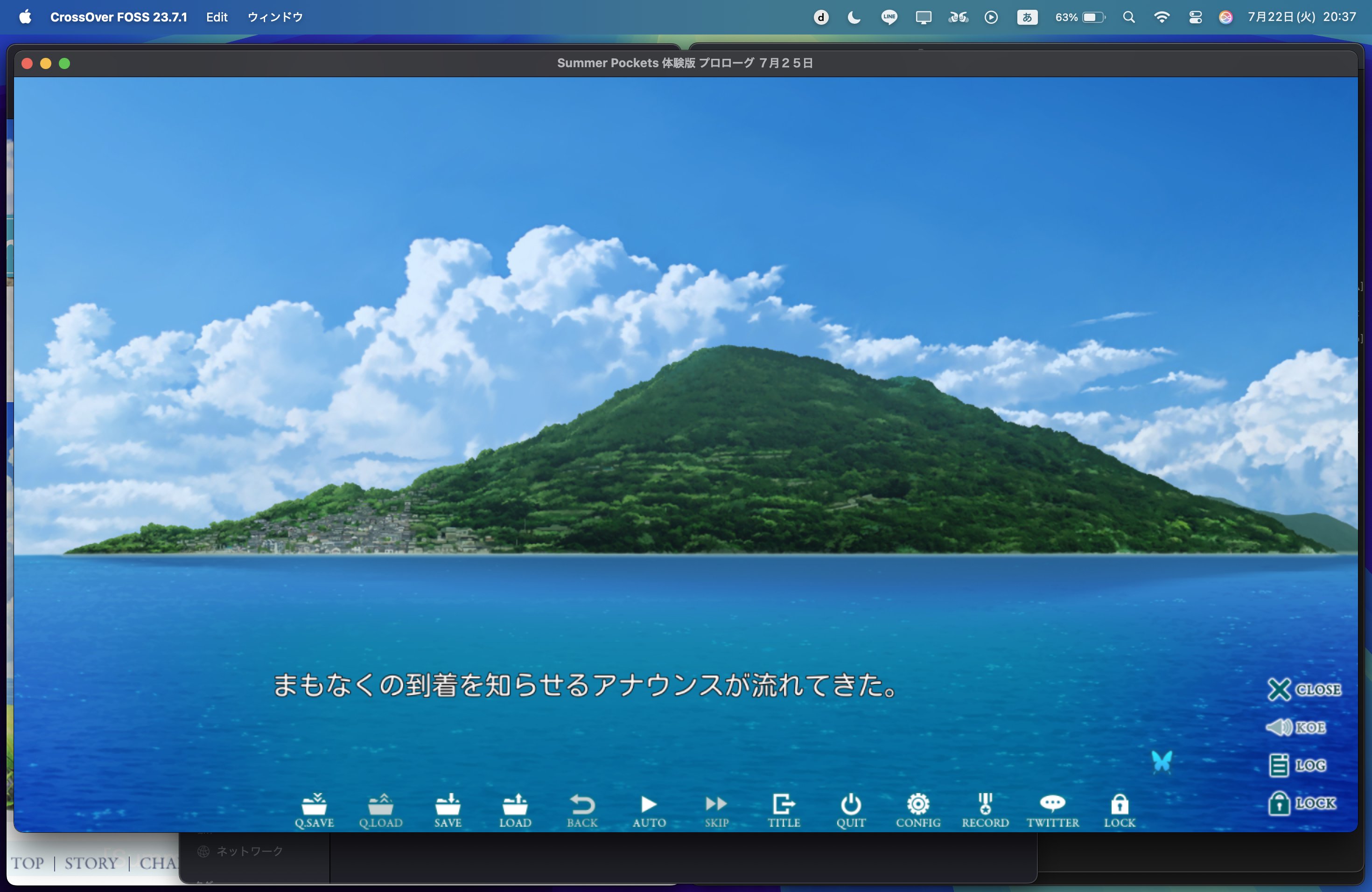Activate SKIP fast-forward

(716, 811)
